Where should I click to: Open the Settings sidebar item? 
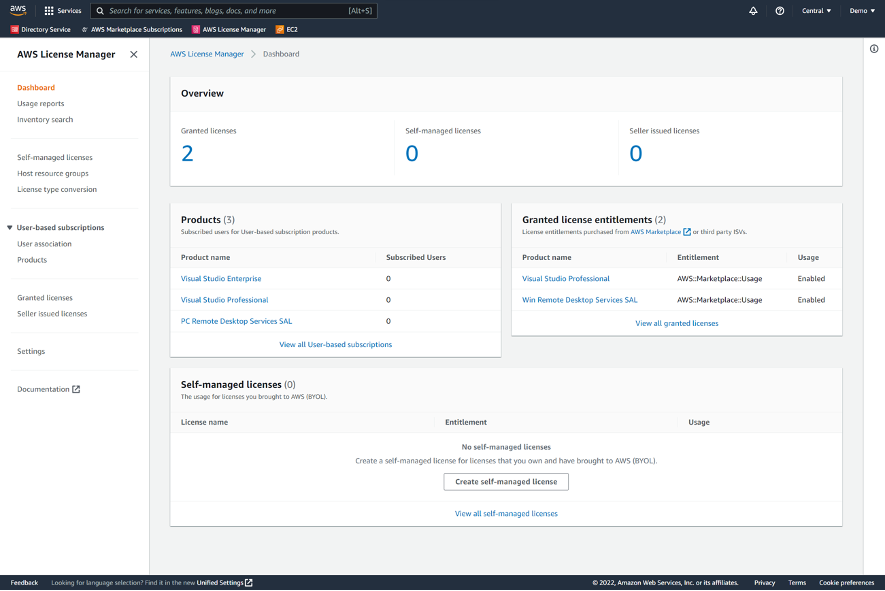31,351
